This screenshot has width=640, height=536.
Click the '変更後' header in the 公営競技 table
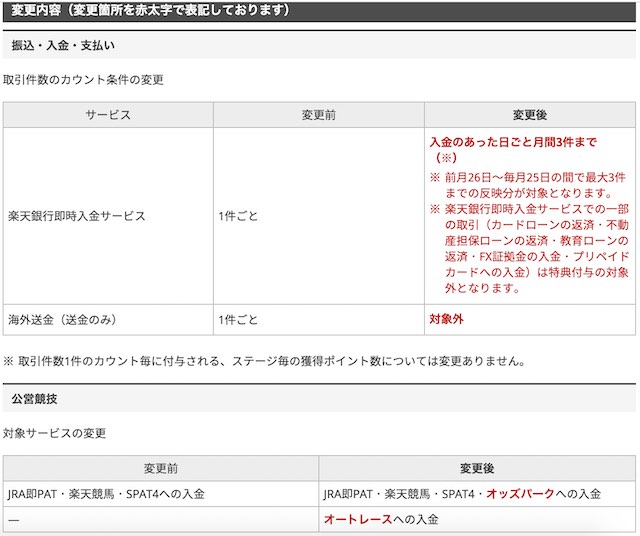(477, 469)
